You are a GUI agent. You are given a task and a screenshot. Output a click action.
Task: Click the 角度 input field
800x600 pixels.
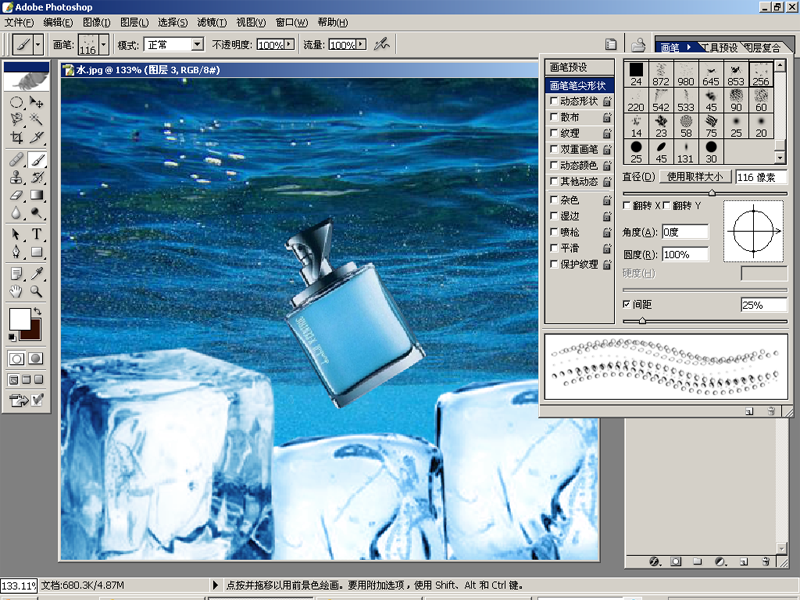pyautogui.click(x=685, y=232)
